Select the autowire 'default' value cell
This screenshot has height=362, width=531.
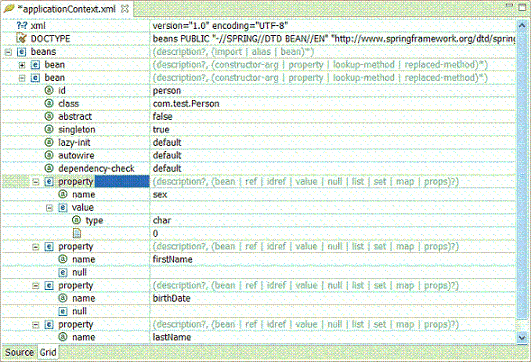coord(333,155)
